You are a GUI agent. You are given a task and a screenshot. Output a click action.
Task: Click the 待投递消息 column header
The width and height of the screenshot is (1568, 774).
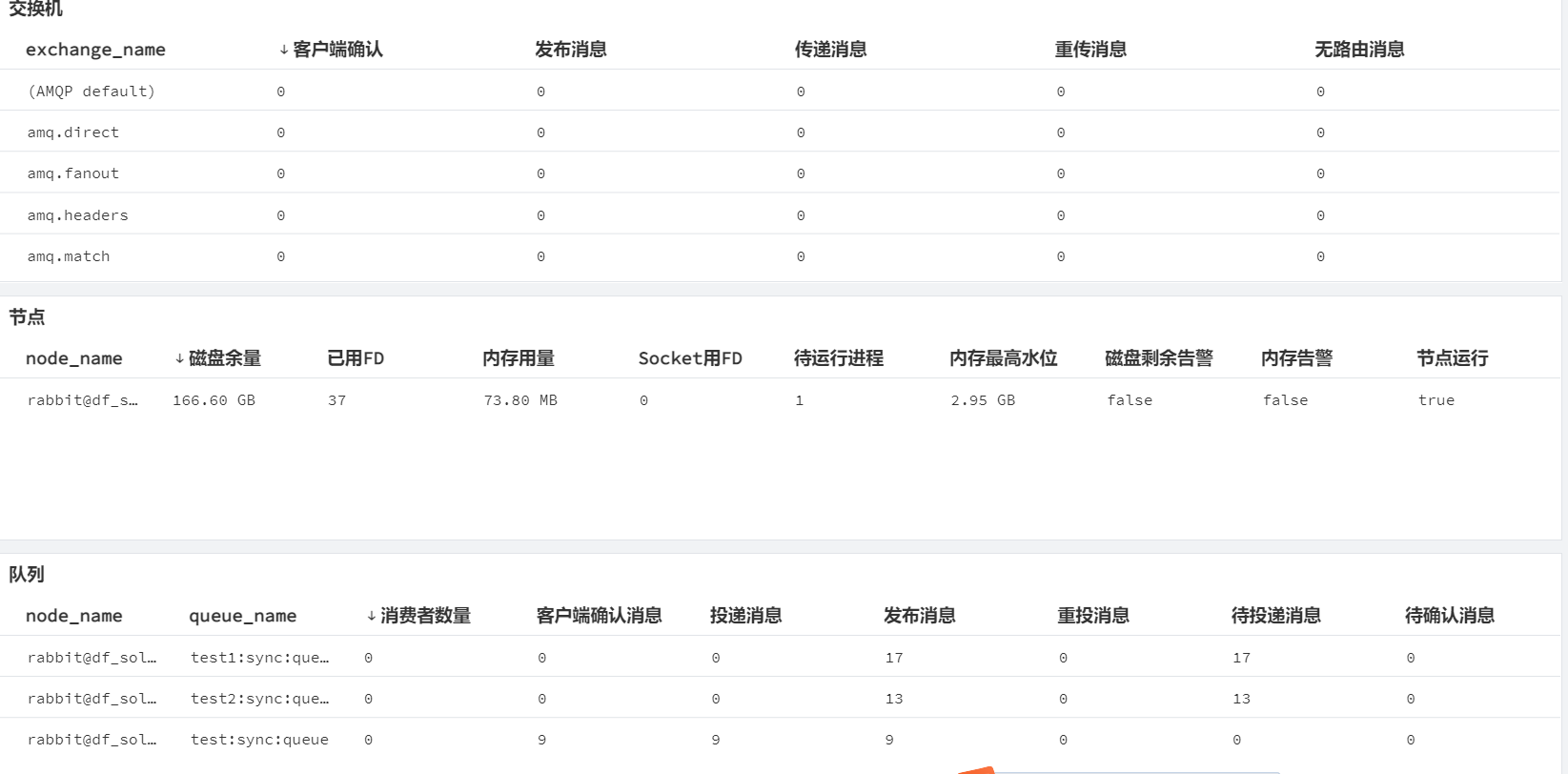pos(1275,616)
